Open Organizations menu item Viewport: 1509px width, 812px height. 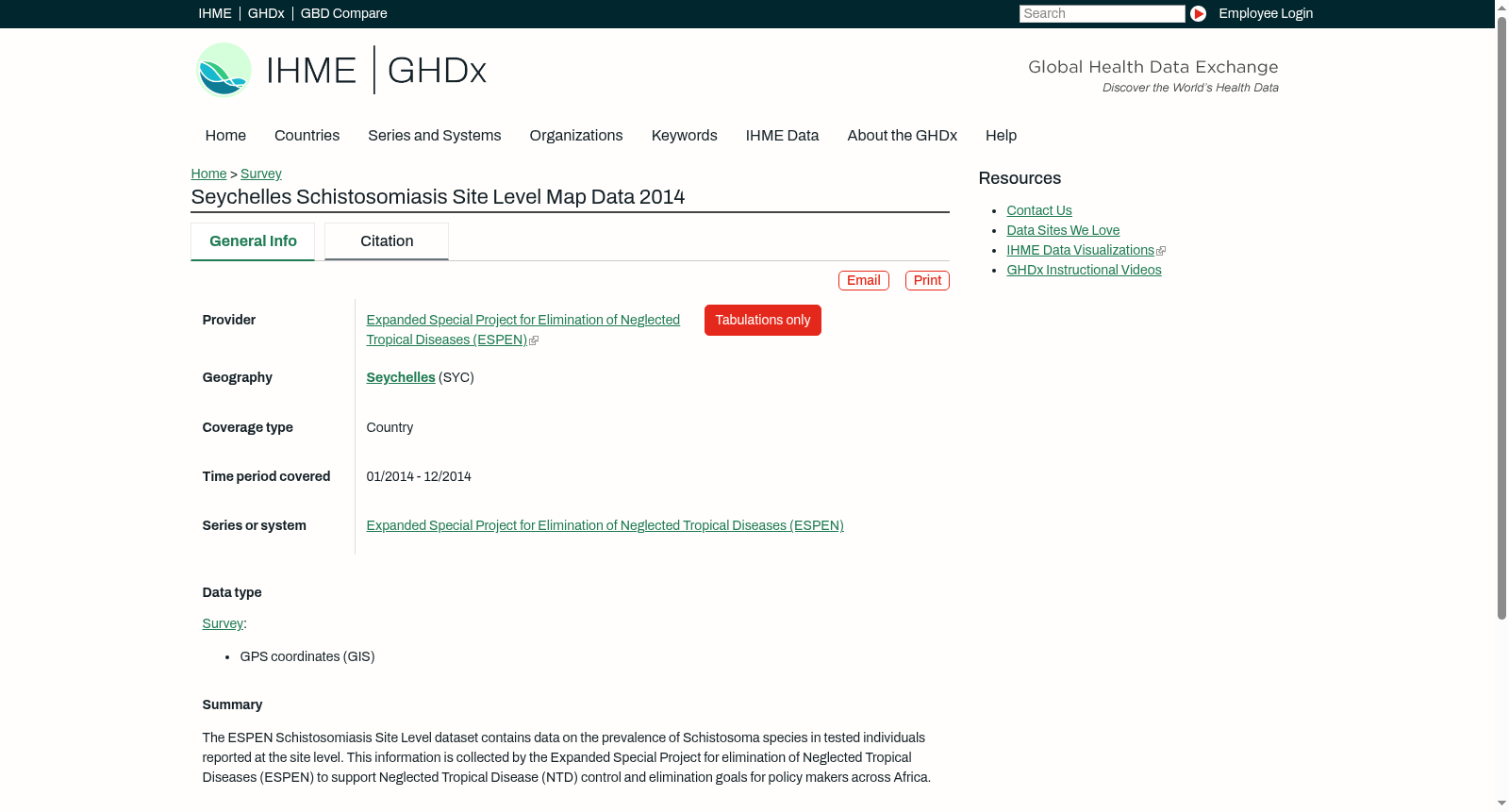pyautogui.click(x=576, y=135)
